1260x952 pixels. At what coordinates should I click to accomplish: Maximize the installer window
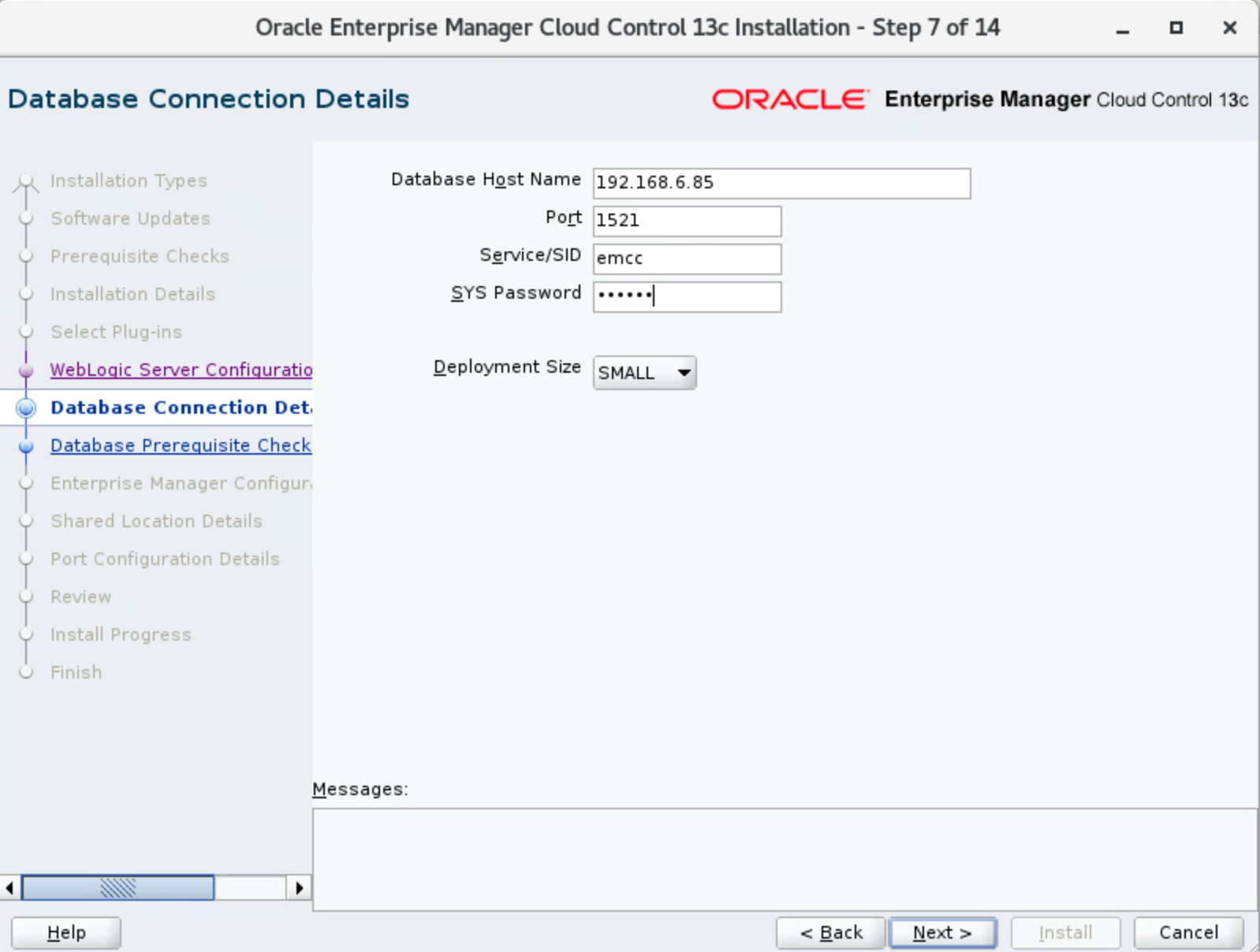point(1176,28)
